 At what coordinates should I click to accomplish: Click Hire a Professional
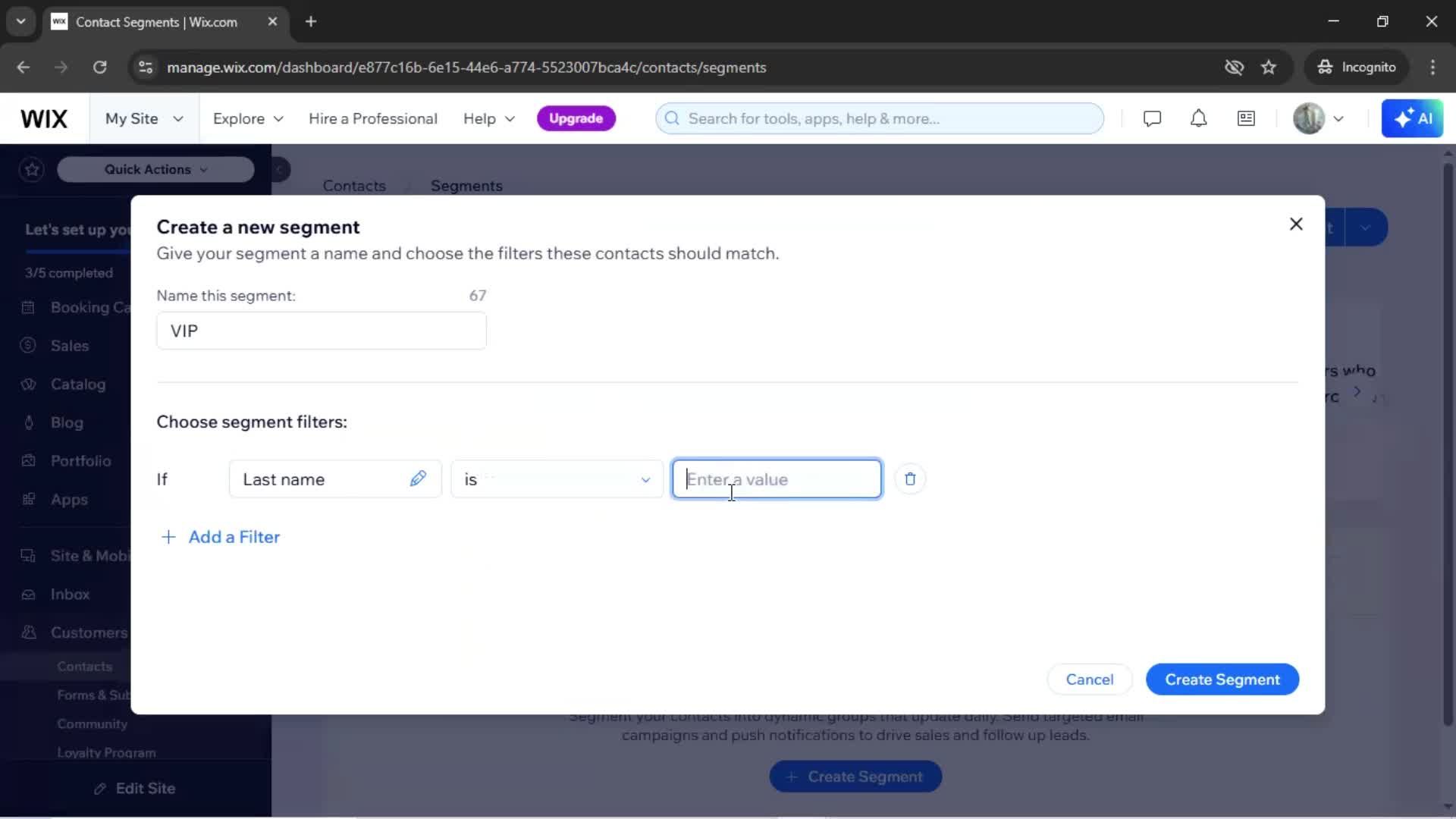click(x=372, y=118)
